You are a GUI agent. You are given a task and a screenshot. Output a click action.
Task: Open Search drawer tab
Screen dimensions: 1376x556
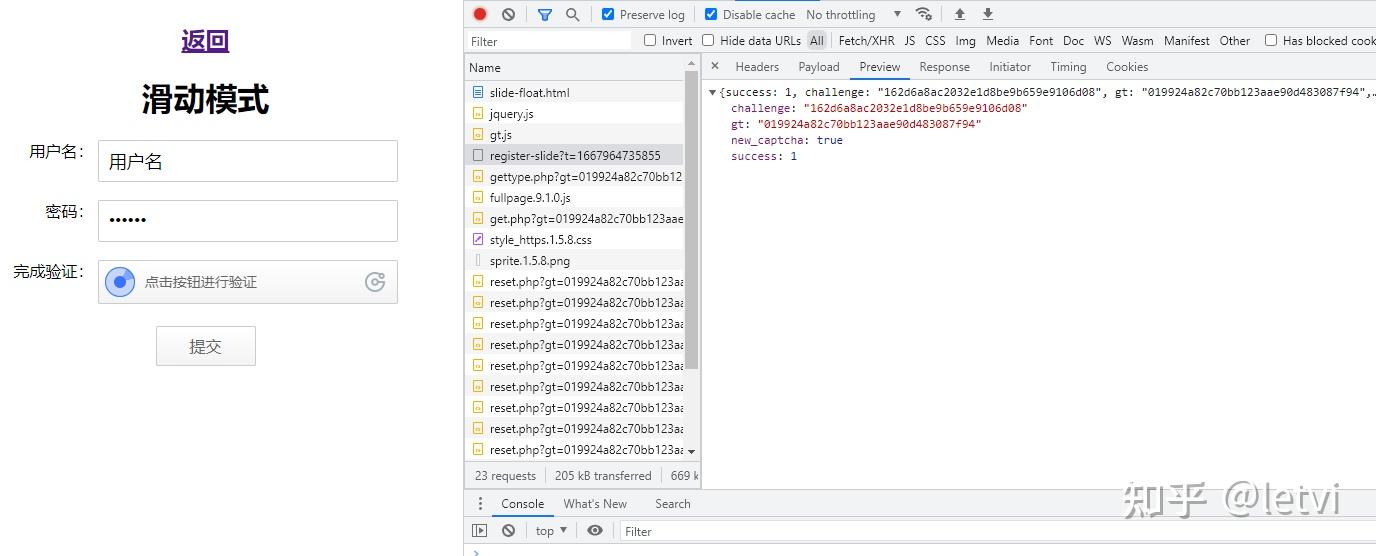tap(673, 504)
